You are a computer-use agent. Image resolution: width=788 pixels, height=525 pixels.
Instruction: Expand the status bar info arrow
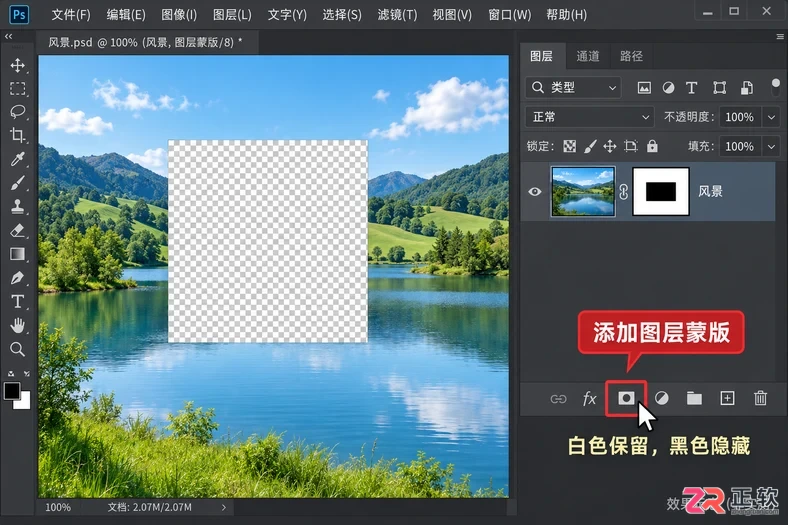(224, 507)
